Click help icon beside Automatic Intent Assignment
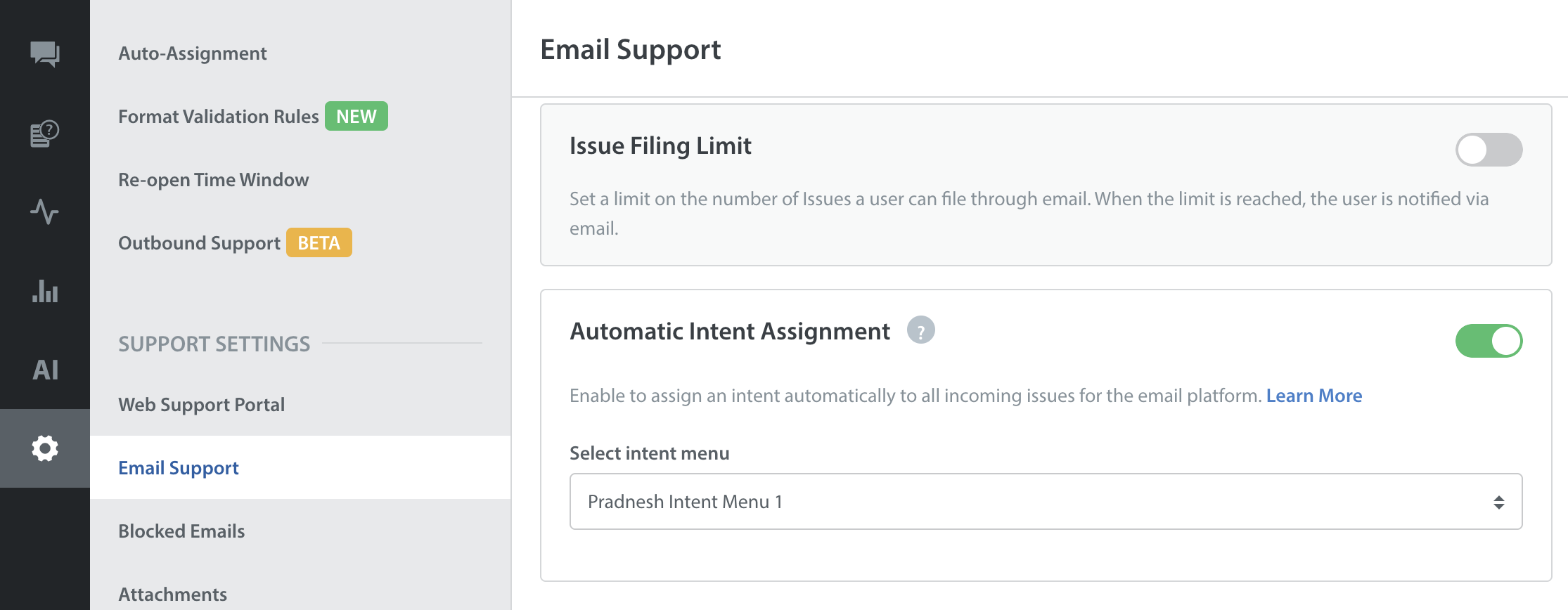Image resolution: width=1568 pixels, height=610 pixels. [x=920, y=330]
